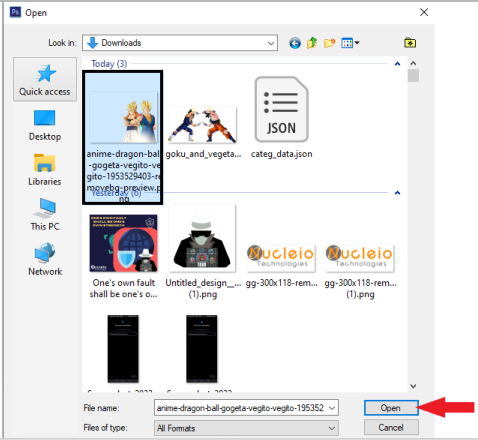The image size is (478, 440).
Task: Collapse the Today group chevron
Action: point(397,64)
